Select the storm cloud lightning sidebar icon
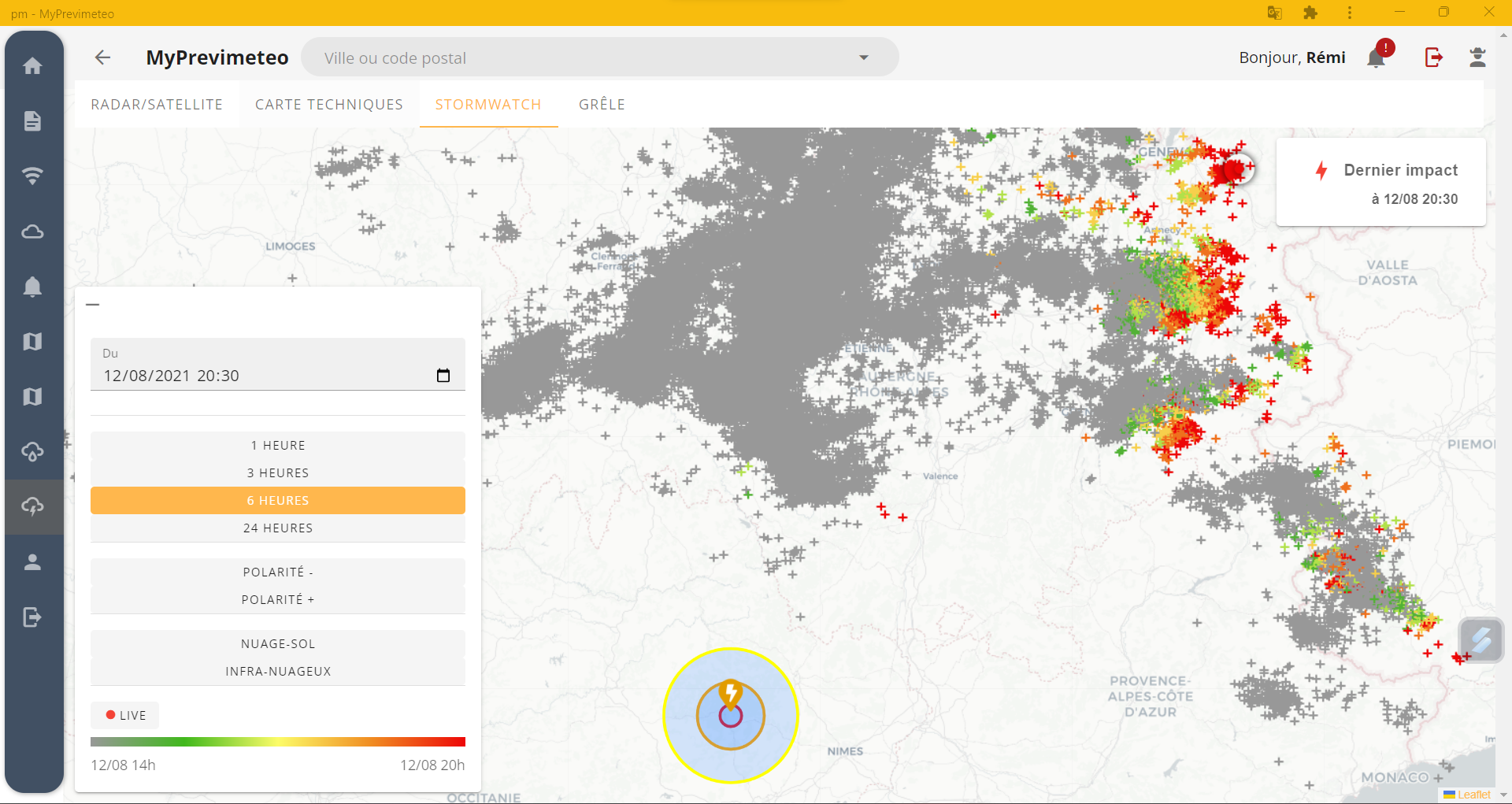The image size is (1512, 804). [x=32, y=506]
